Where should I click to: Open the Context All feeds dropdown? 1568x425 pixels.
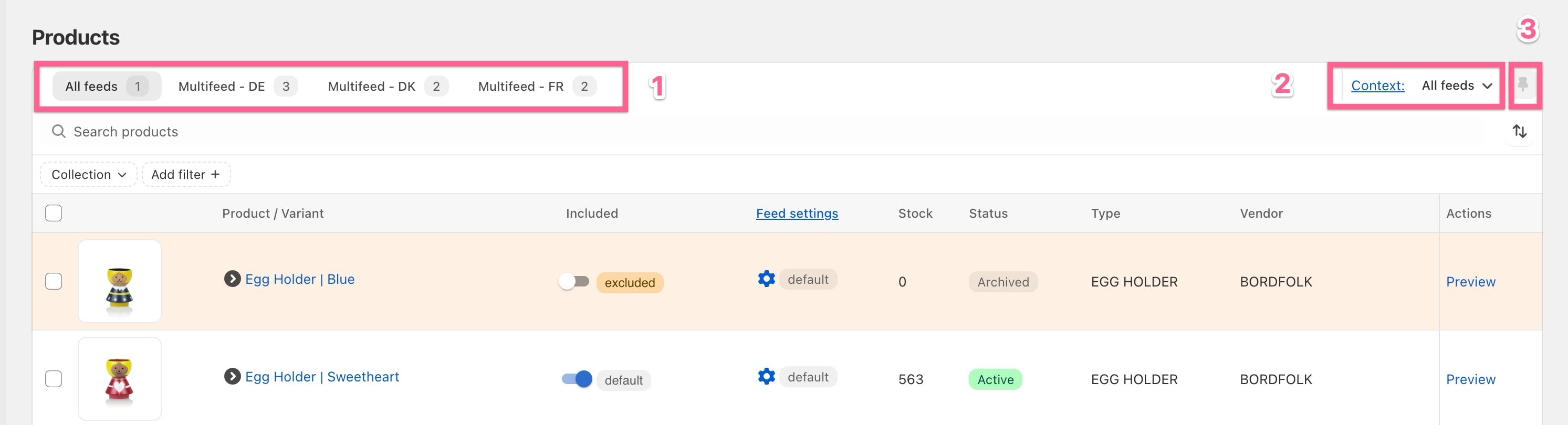tap(1456, 86)
